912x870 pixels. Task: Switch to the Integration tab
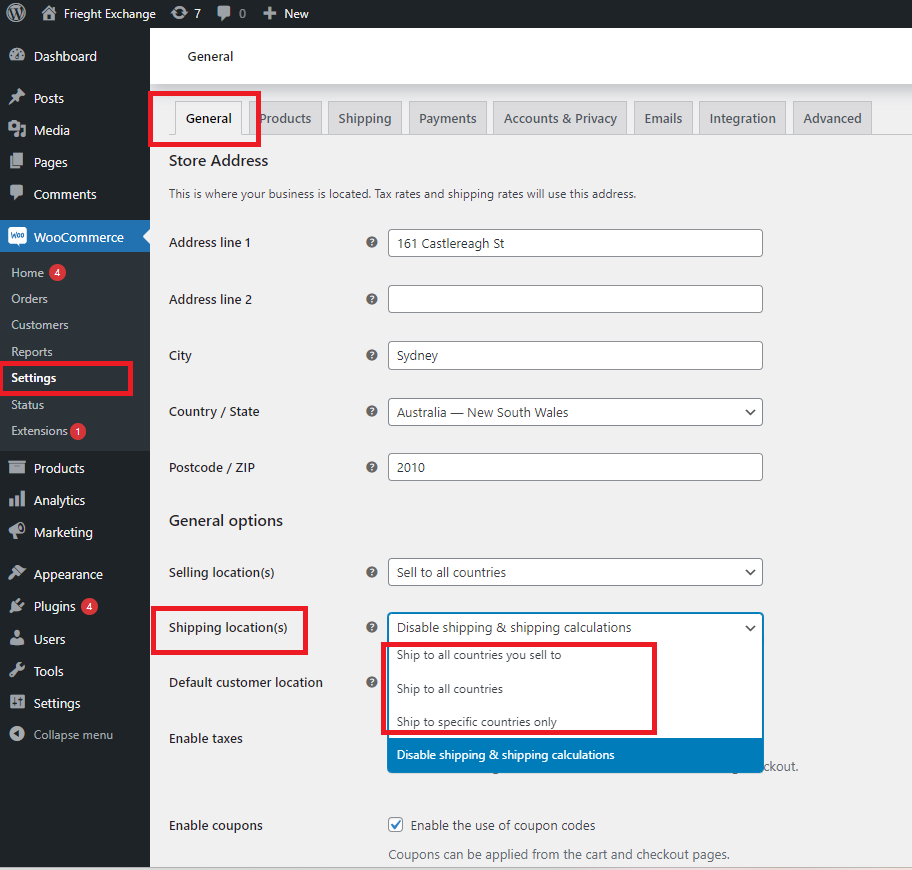click(742, 118)
